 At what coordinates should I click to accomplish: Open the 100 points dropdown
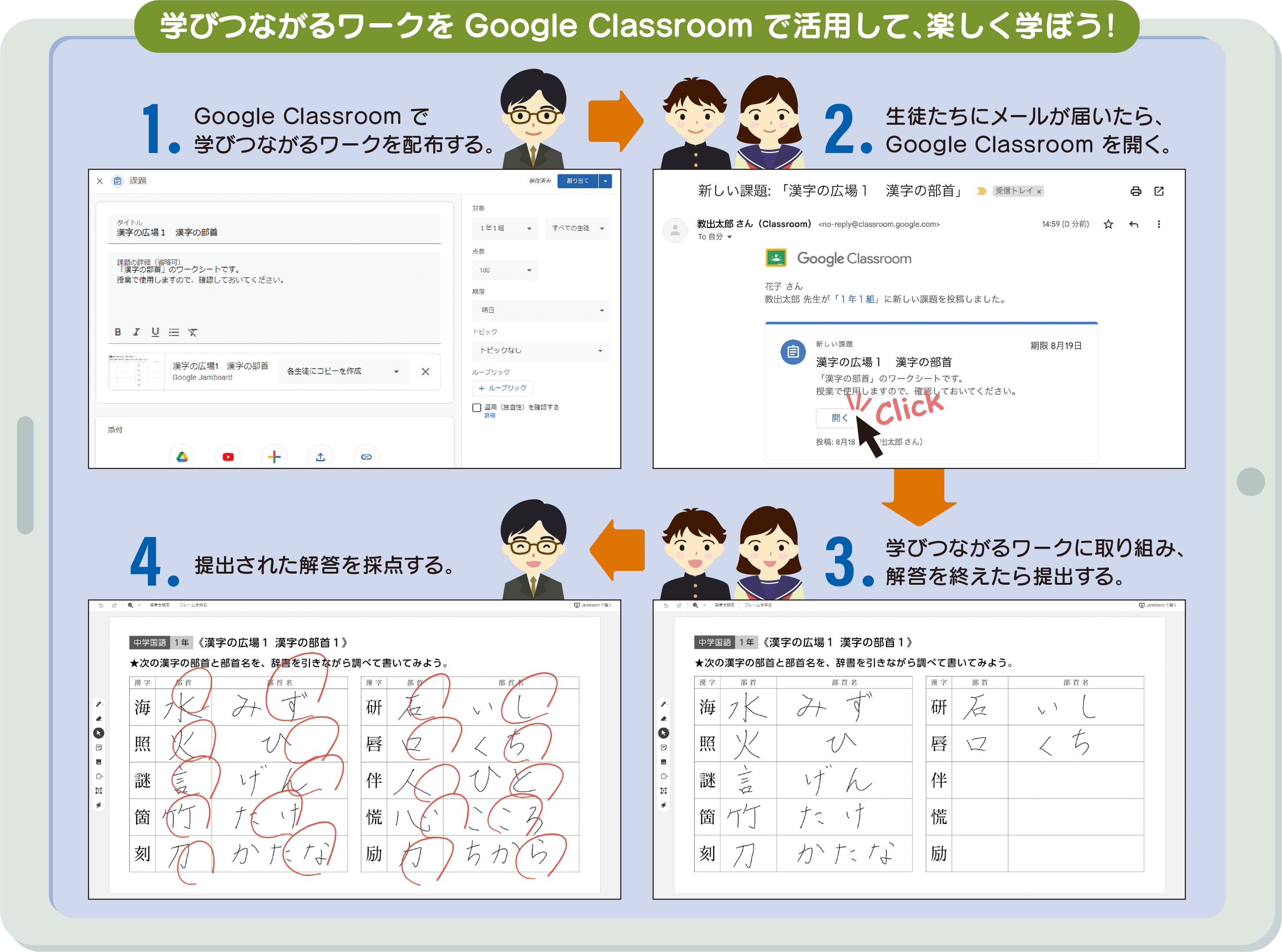[505, 270]
